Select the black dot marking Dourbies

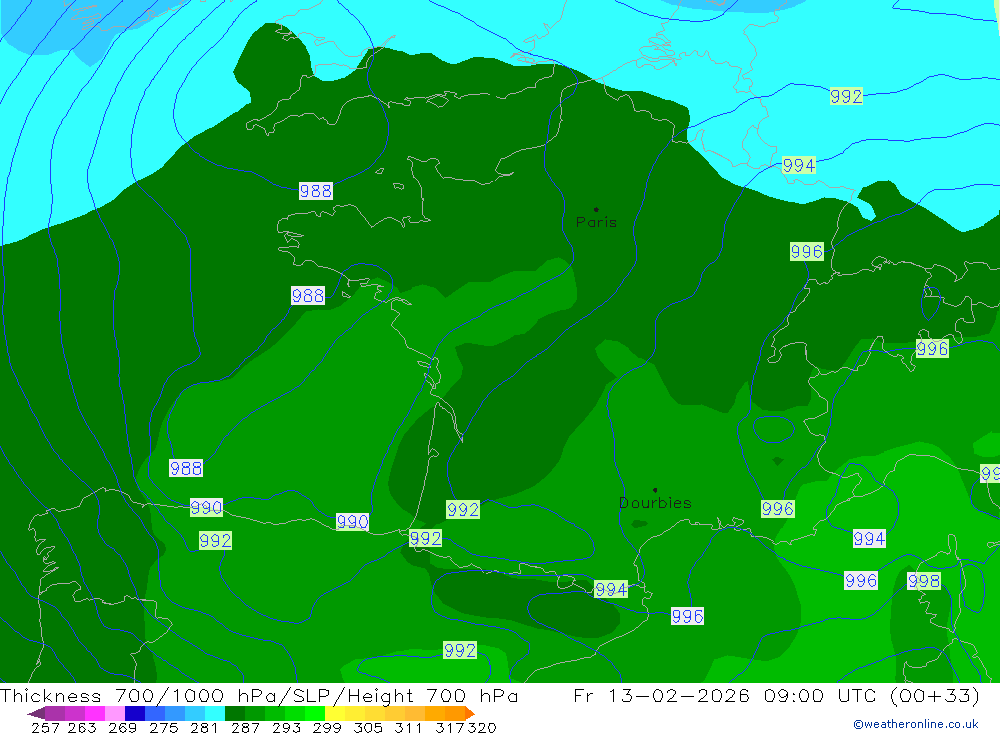655,490
